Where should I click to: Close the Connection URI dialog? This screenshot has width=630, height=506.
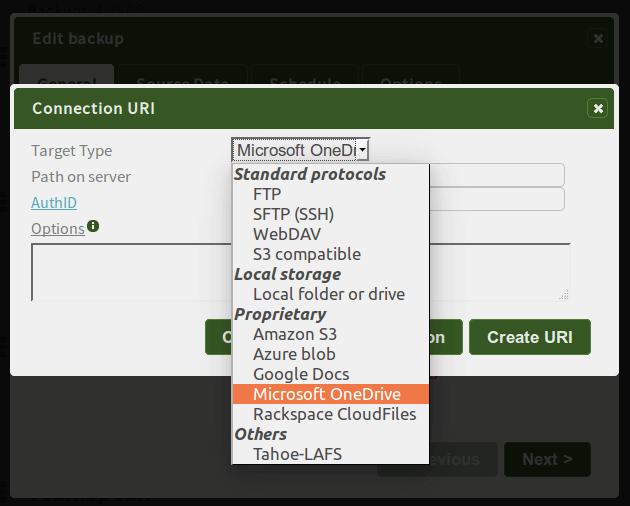[x=598, y=109]
